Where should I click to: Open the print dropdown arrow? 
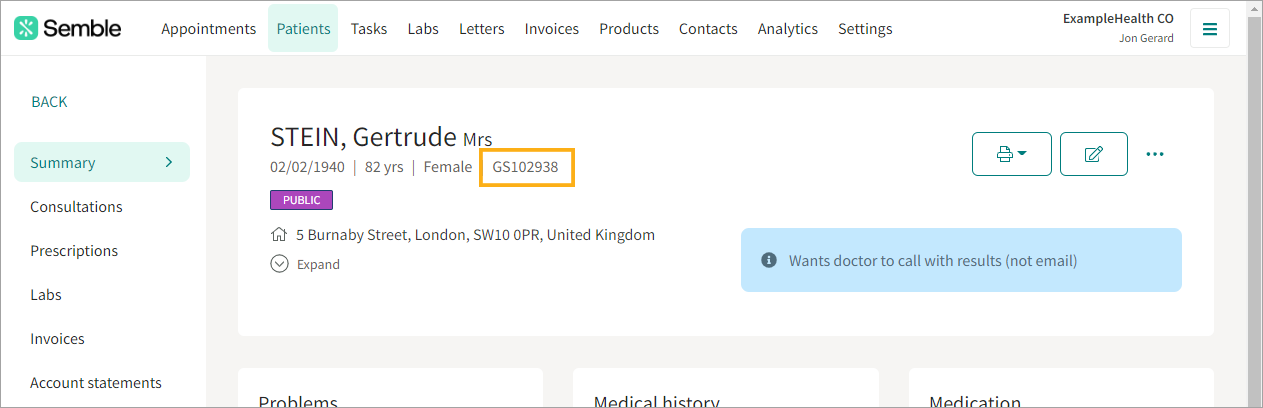(1022, 154)
